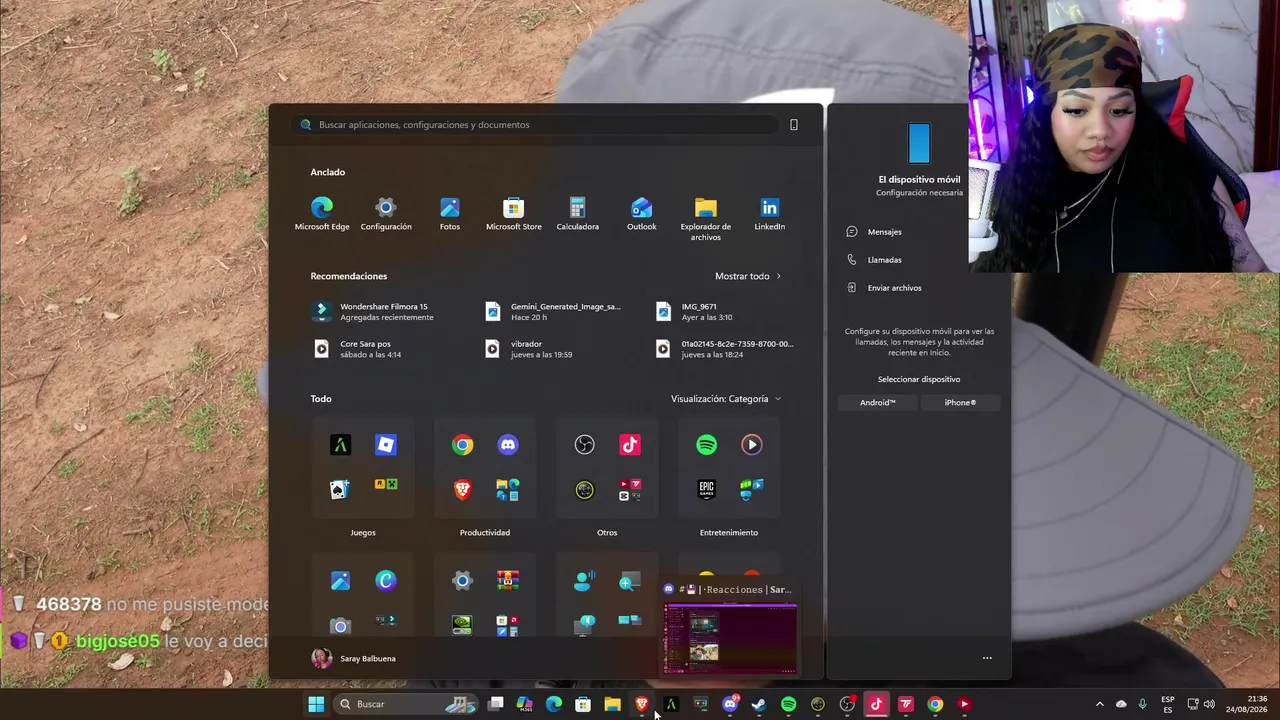The width and height of the screenshot is (1280, 720).
Task: Launch Discord from the Productividad group
Action: [x=508, y=445]
